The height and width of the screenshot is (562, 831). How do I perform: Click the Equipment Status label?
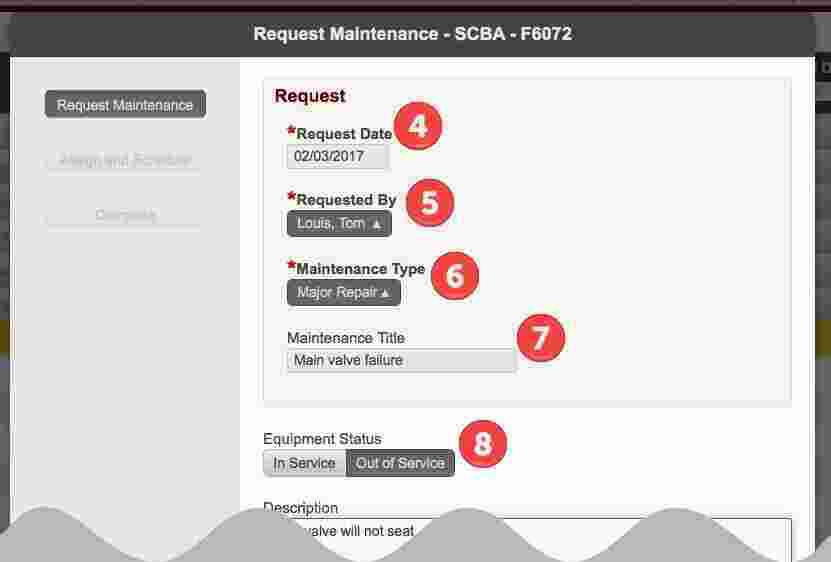click(x=322, y=439)
